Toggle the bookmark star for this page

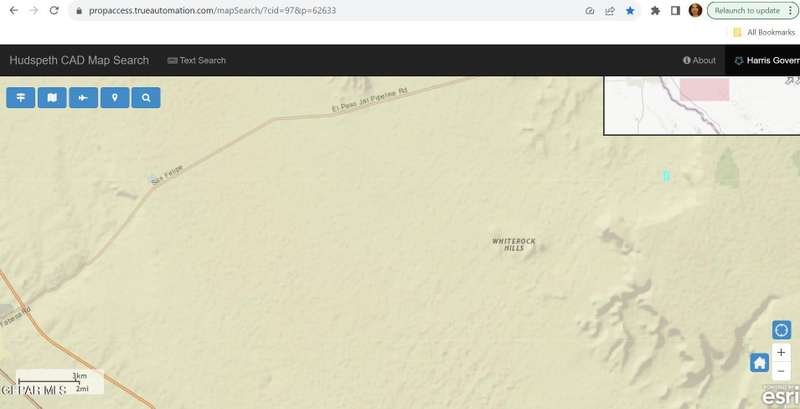point(630,11)
